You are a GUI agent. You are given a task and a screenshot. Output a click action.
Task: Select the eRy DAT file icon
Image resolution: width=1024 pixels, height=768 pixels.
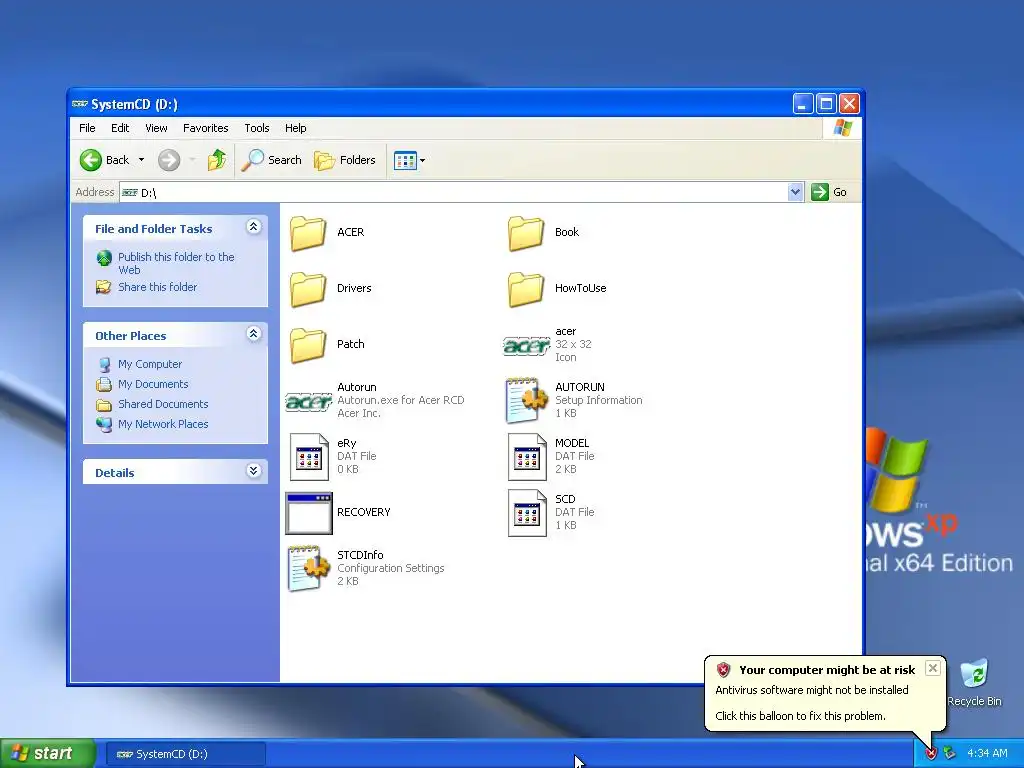point(308,457)
